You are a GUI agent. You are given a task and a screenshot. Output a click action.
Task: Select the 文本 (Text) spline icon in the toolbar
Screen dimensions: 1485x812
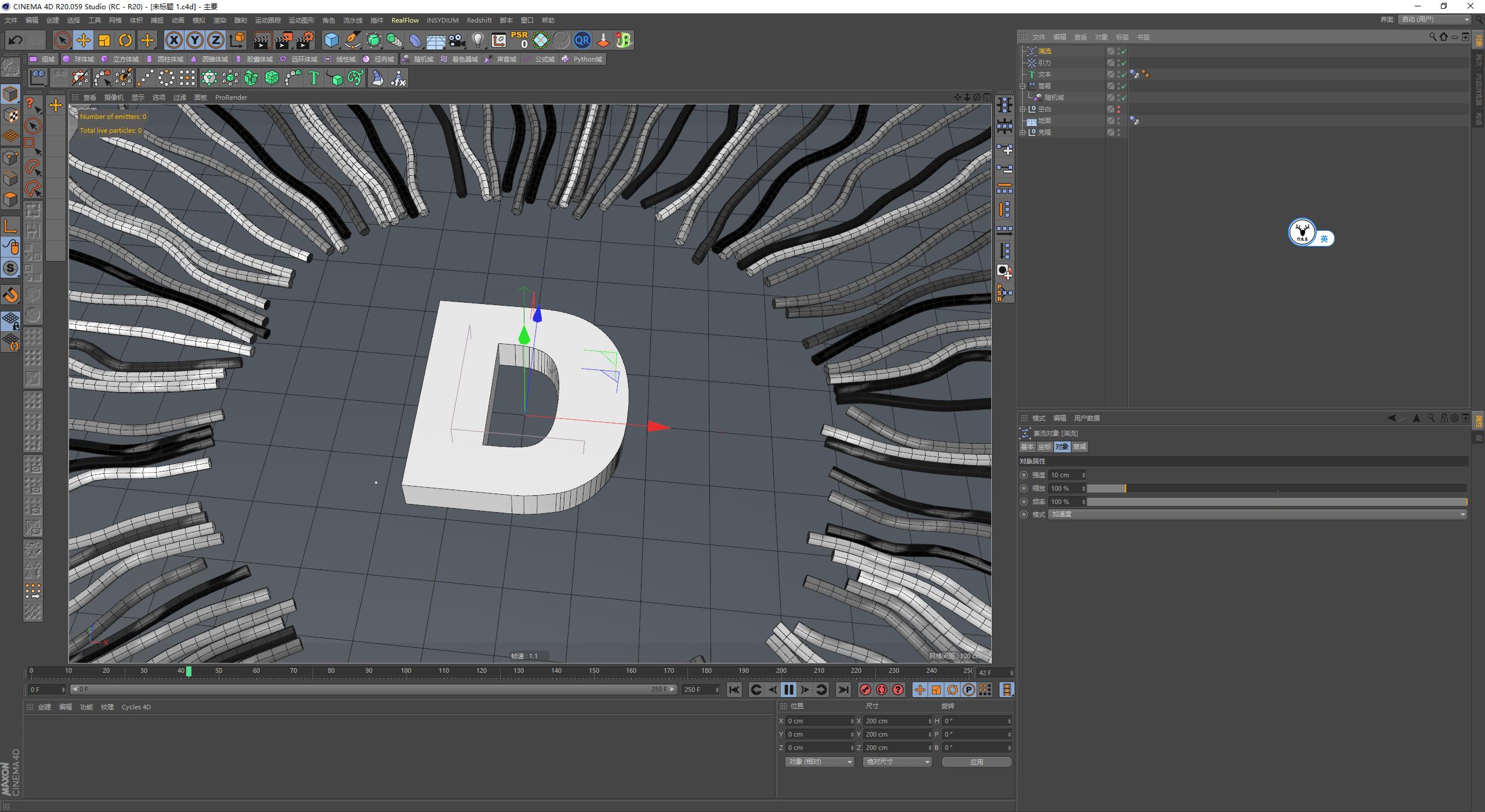point(314,77)
